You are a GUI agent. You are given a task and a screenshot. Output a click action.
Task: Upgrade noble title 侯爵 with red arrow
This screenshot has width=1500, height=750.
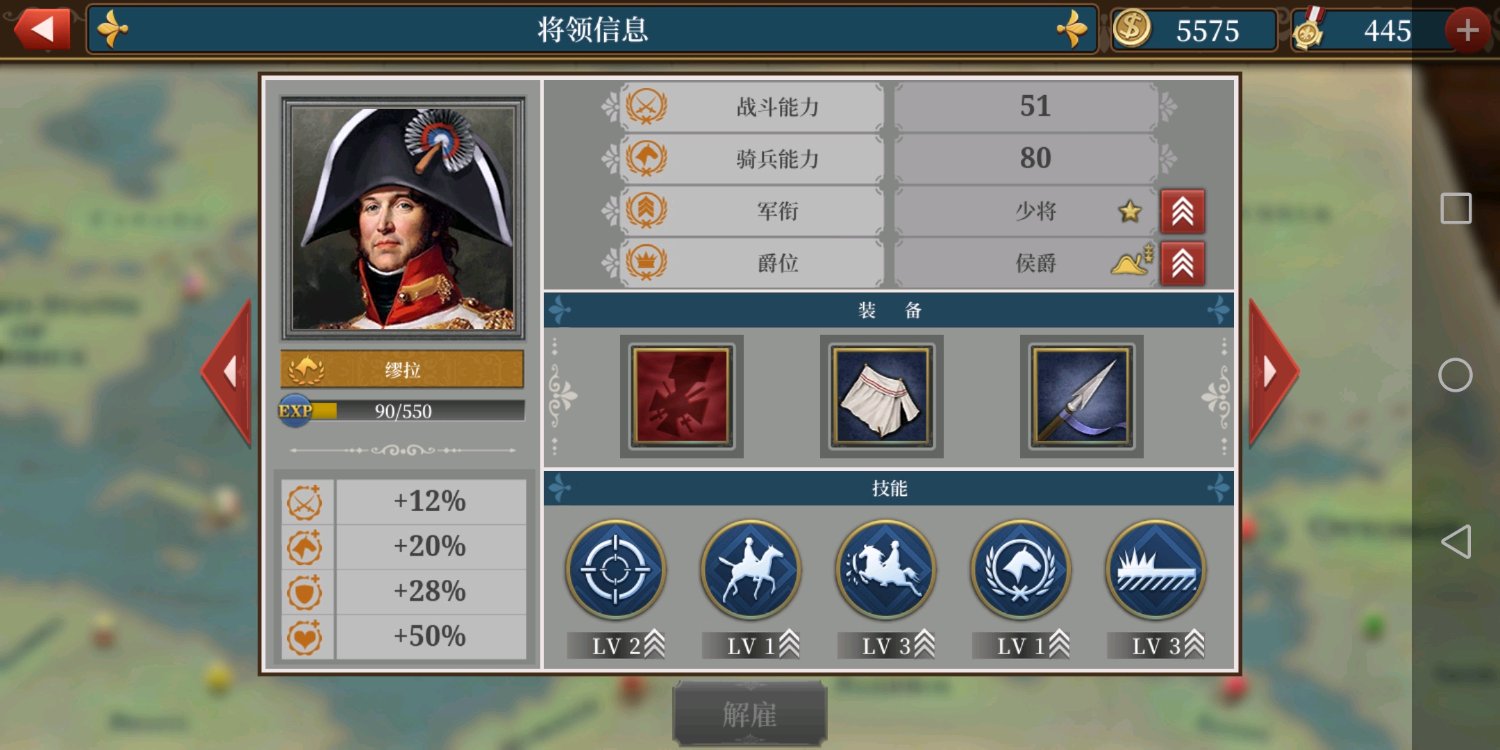[x=1182, y=263]
